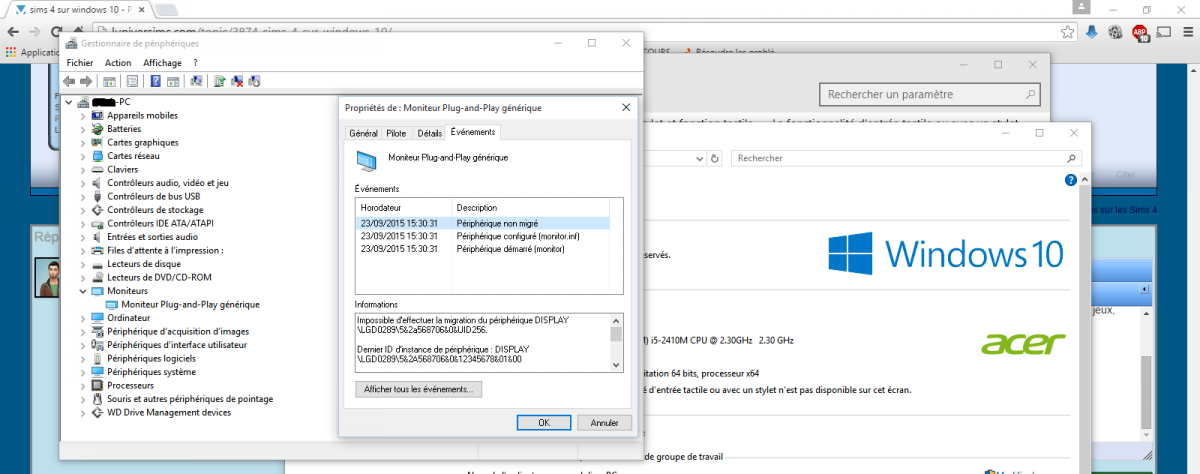Click the scan for hardware changes toolbar icon
1200x474 pixels.
click(195, 81)
